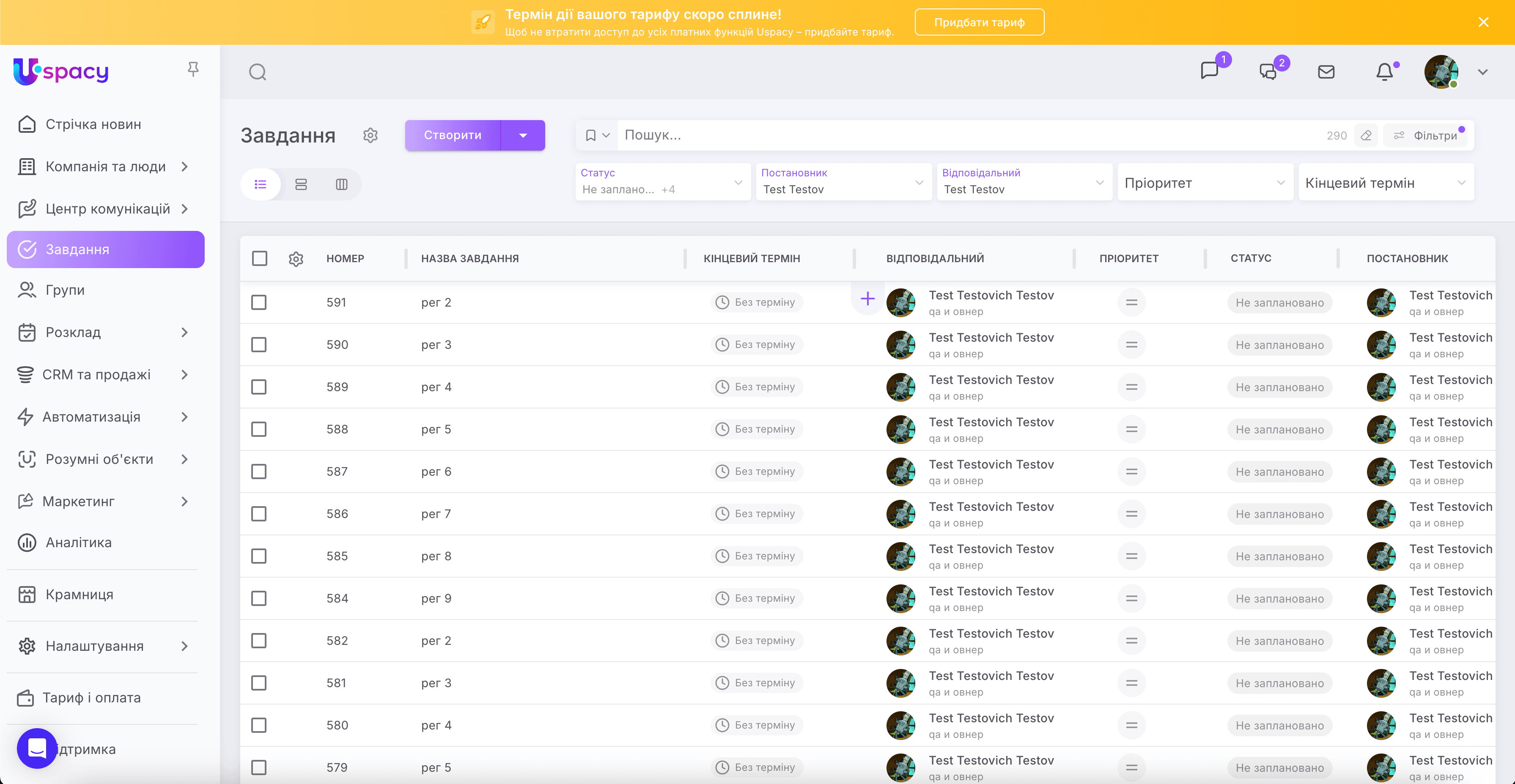Open chat messages icon with badge 1
1515x784 pixels.
pyautogui.click(x=1209, y=71)
